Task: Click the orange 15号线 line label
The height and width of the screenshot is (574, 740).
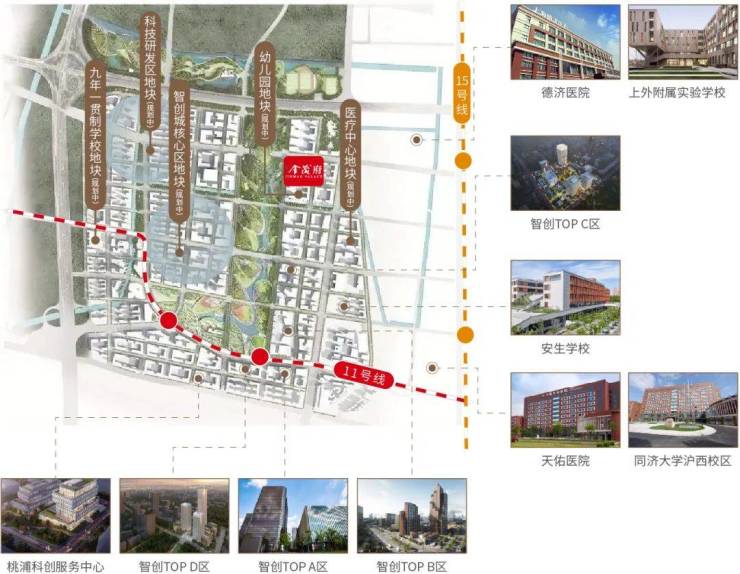Action: point(462,93)
